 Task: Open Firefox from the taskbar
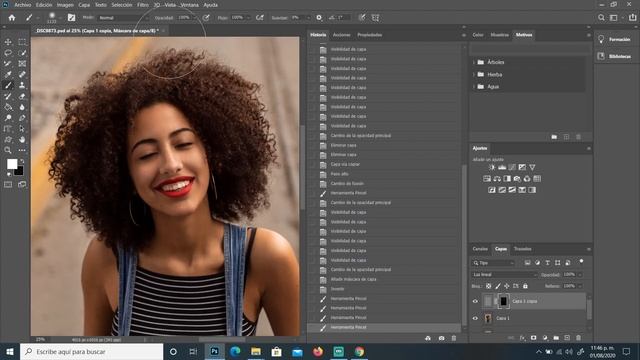(318, 351)
